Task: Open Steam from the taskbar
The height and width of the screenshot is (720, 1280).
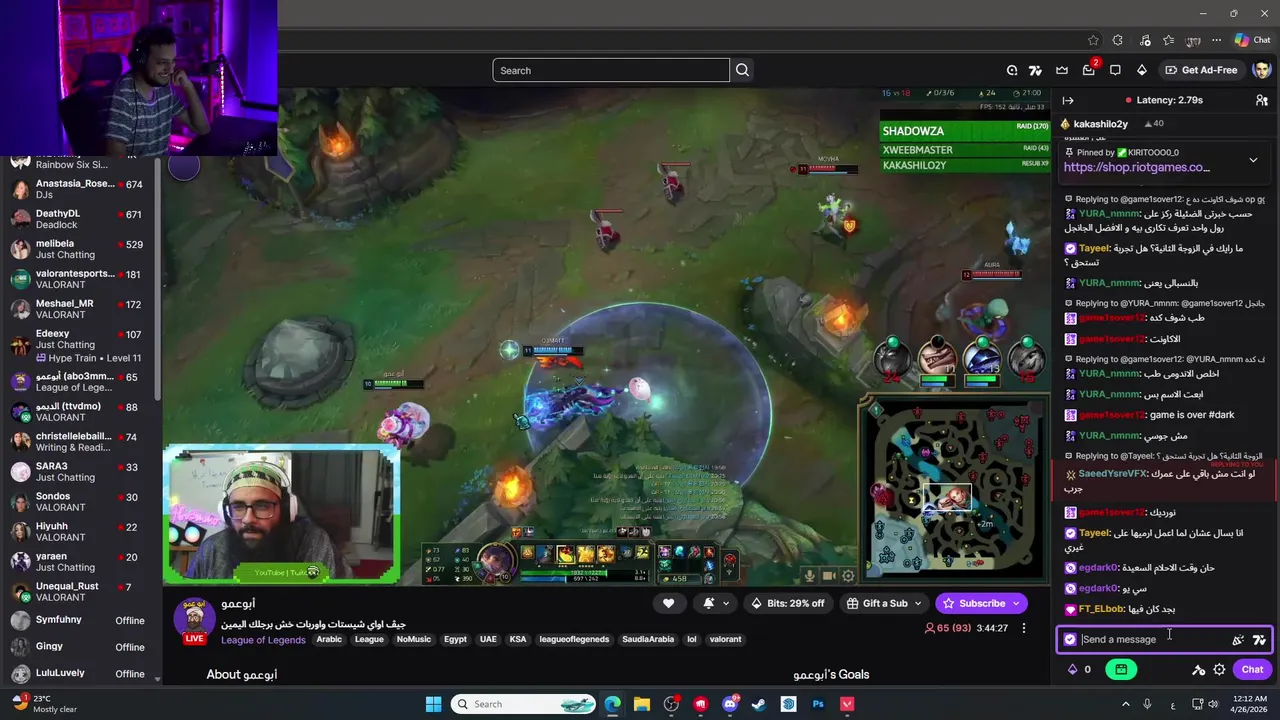Action: click(759, 704)
